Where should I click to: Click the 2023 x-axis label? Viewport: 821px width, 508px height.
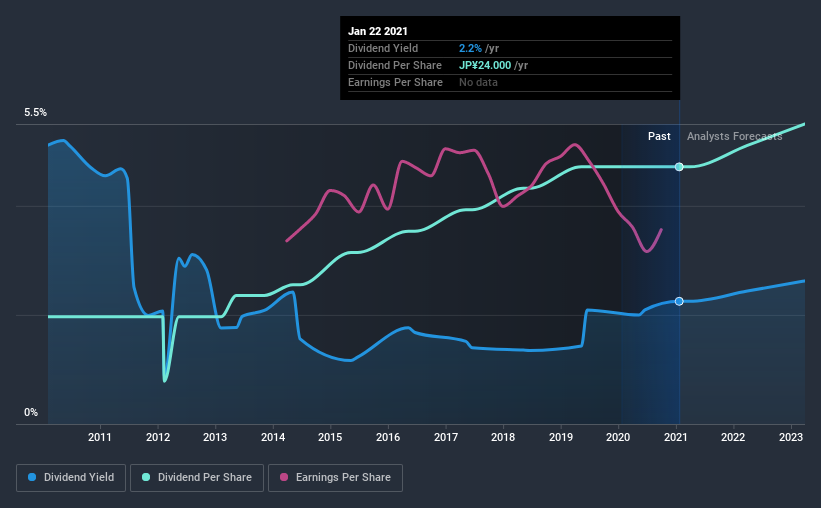click(791, 437)
